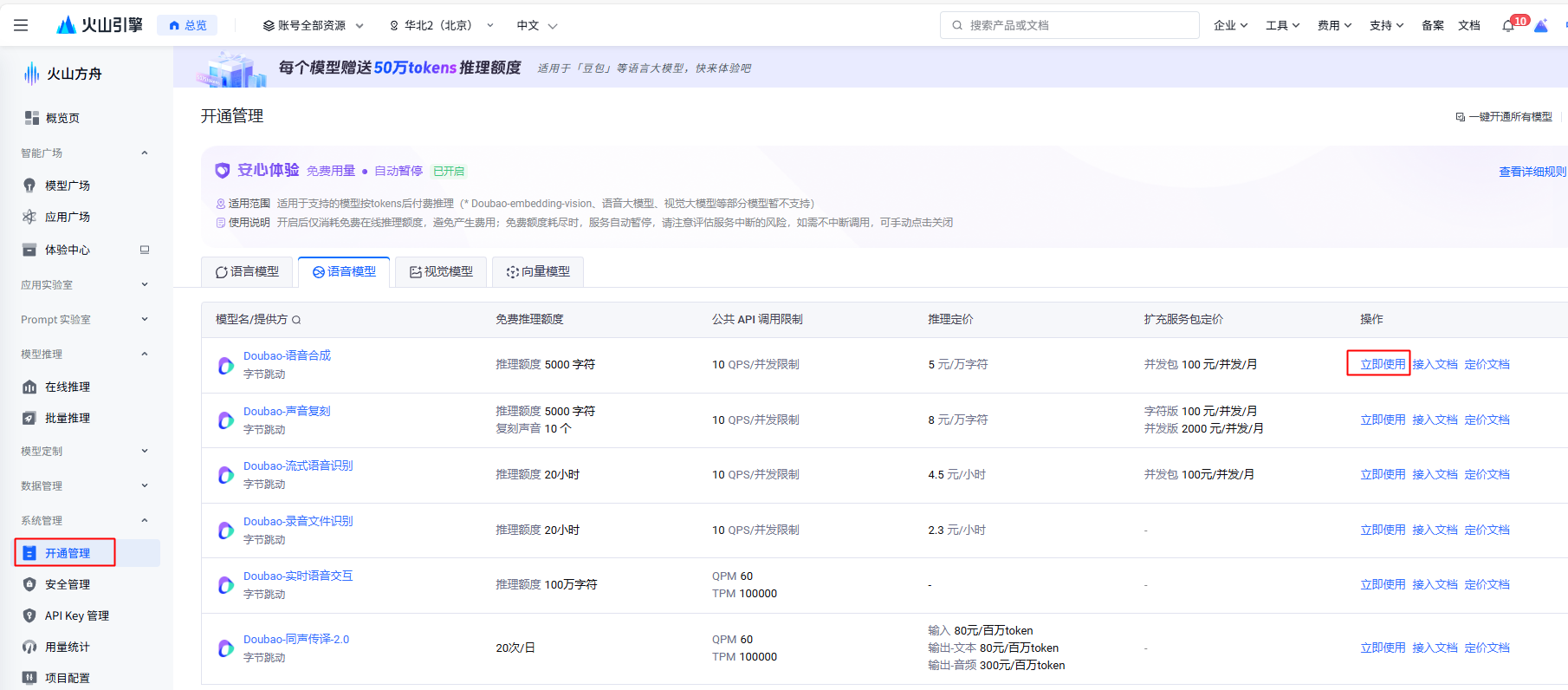1568x690 pixels.
Task: Switch to 语音模型 tab
Action: tap(344, 271)
